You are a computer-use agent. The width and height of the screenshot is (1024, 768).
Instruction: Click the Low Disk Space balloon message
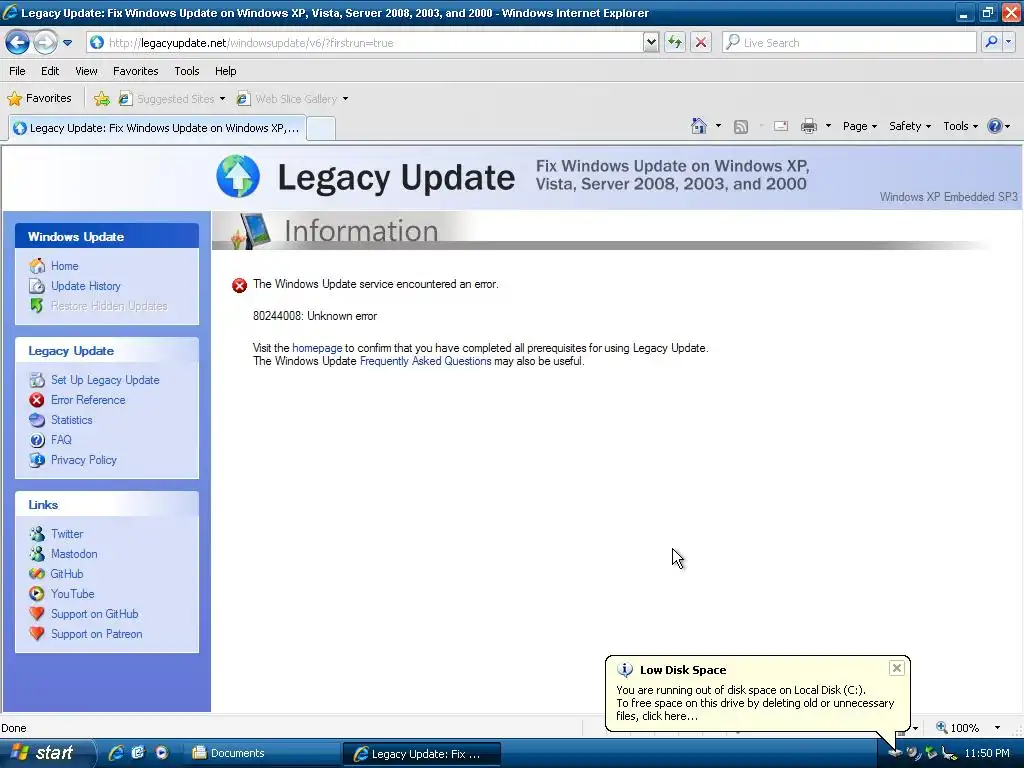755,703
